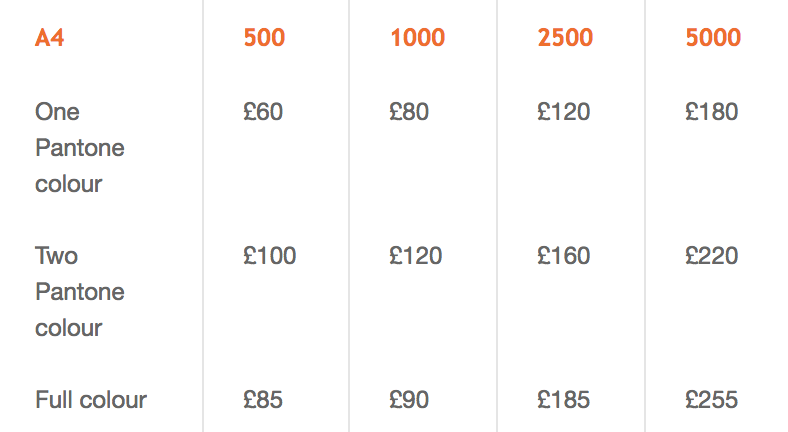Select the 5000 quantity column header
The image size is (788, 432).
(713, 38)
